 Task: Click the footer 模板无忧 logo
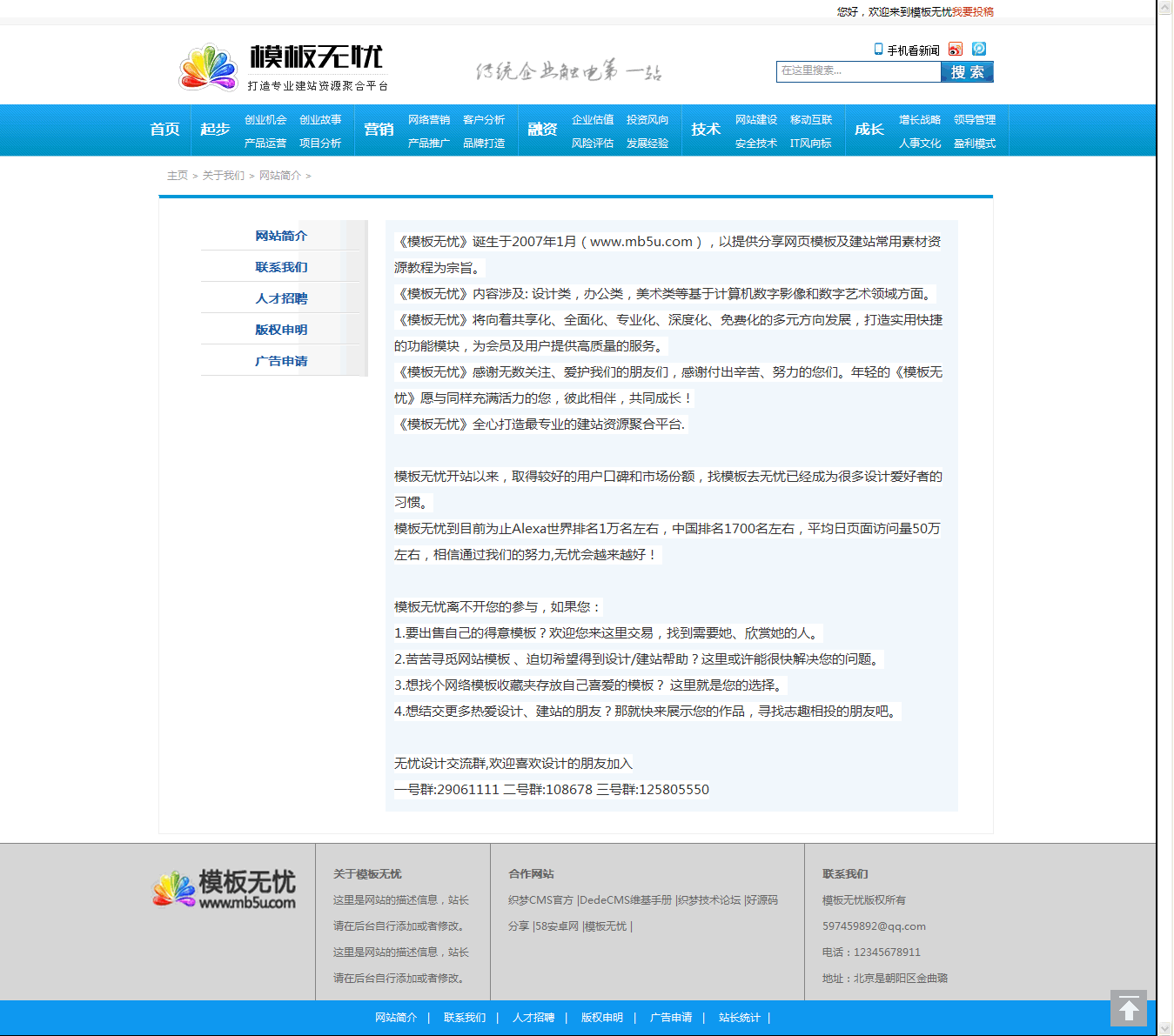pyautogui.click(x=225, y=889)
